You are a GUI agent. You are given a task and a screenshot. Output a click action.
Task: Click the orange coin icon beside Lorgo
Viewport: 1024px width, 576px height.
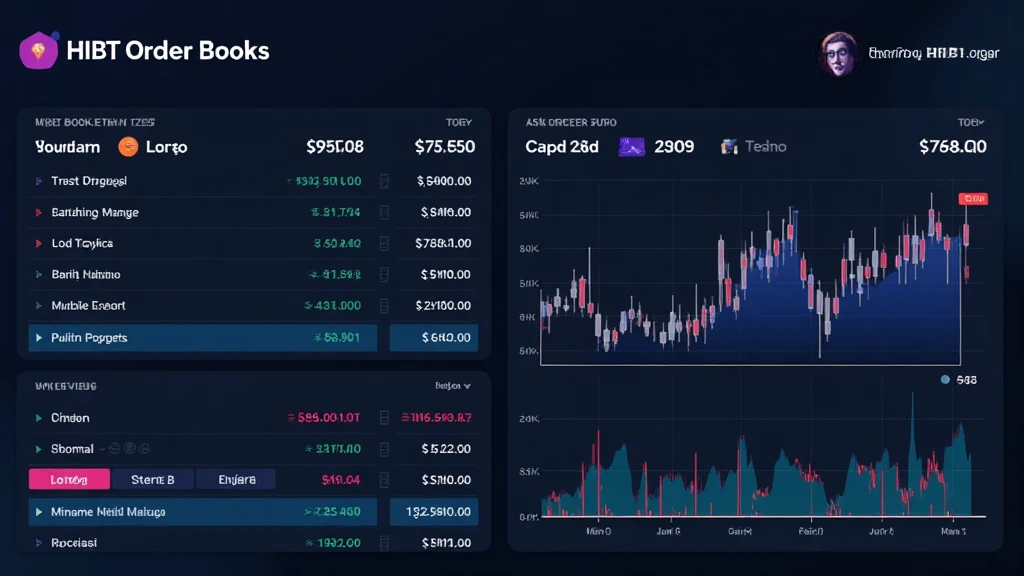pyautogui.click(x=128, y=147)
